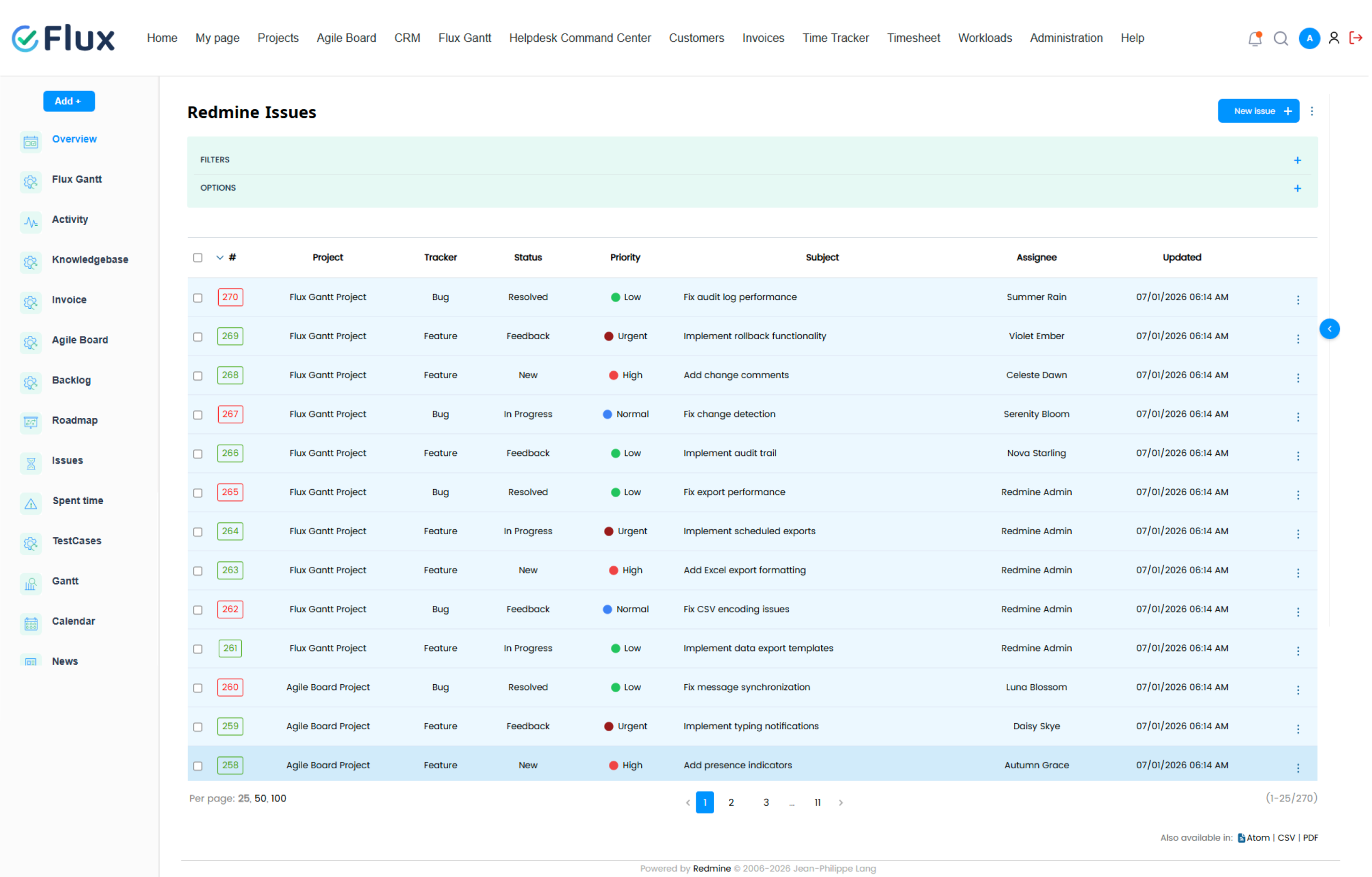The width and height of the screenshot is (1372, 877).
Task: Open the Time Tracker menu
Action: (836, 38)
